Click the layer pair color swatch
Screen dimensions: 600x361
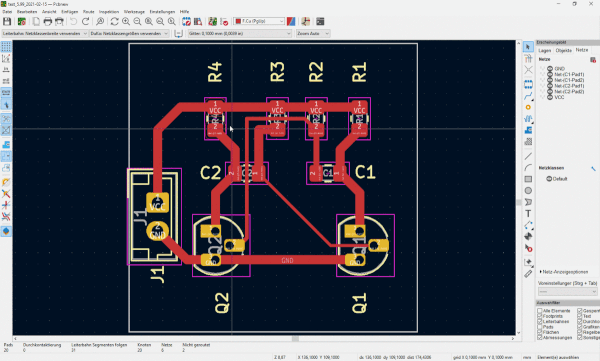pyautogui.click(x=291, y=21)
